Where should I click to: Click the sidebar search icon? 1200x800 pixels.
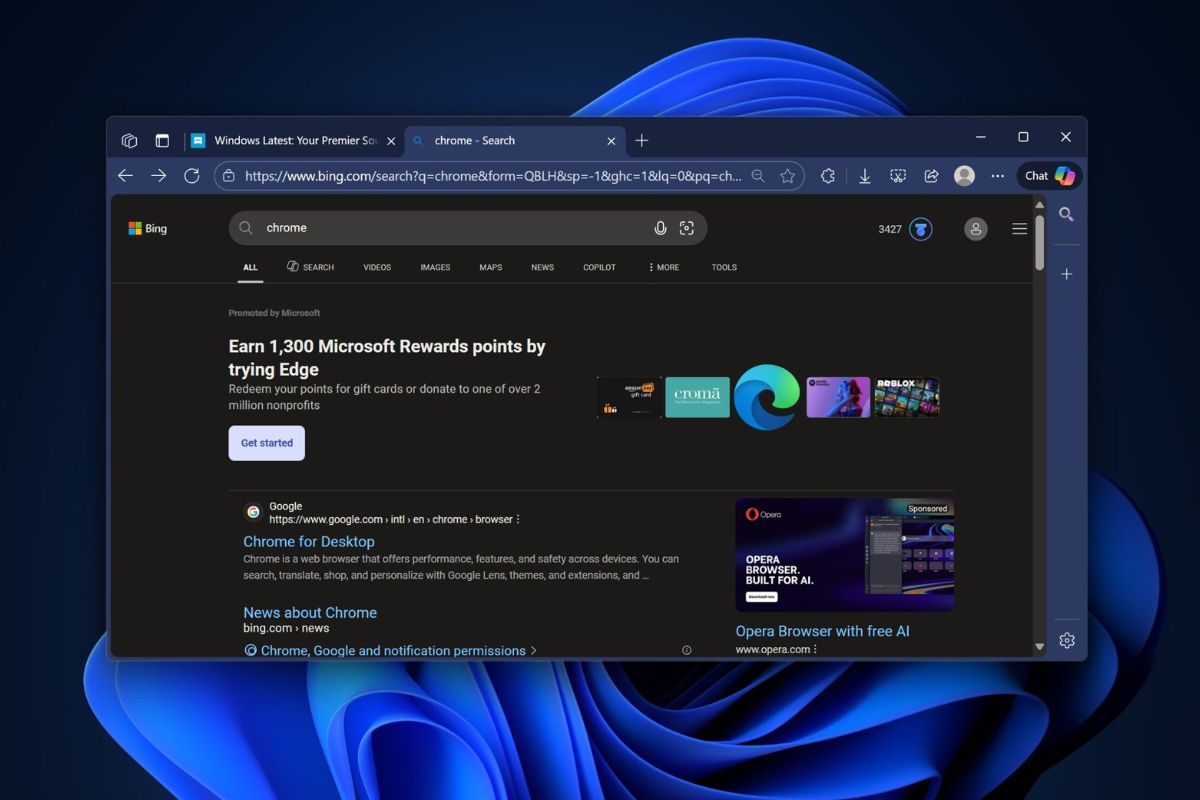pyautogui.click(x=1067, y=214)
